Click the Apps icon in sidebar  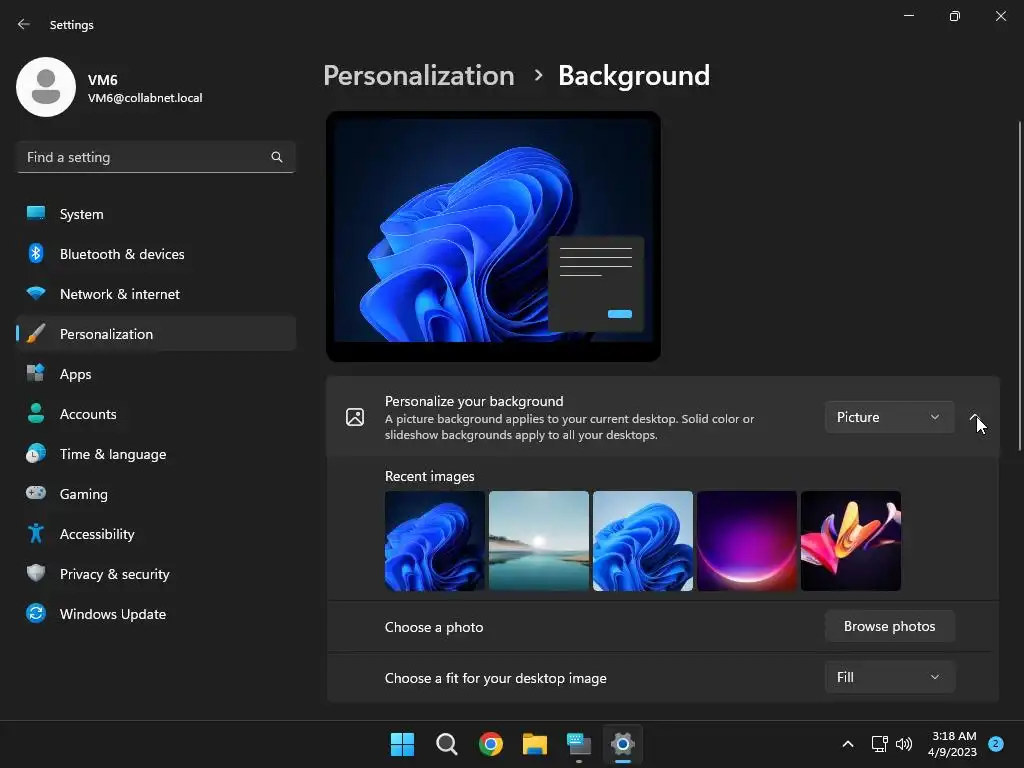36,374
